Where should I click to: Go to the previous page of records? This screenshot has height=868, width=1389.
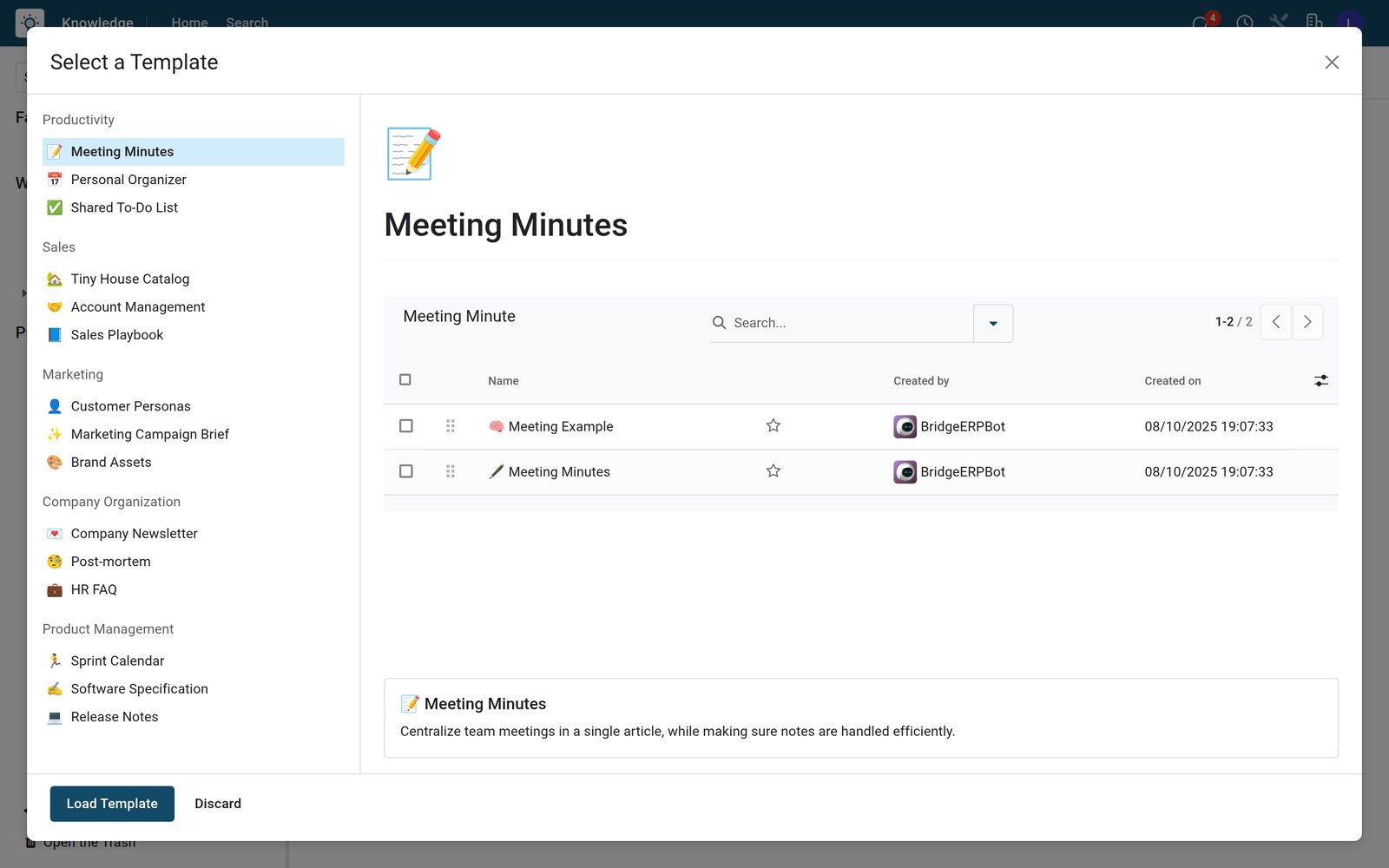pyautogui.click(x=1275, y=321)
